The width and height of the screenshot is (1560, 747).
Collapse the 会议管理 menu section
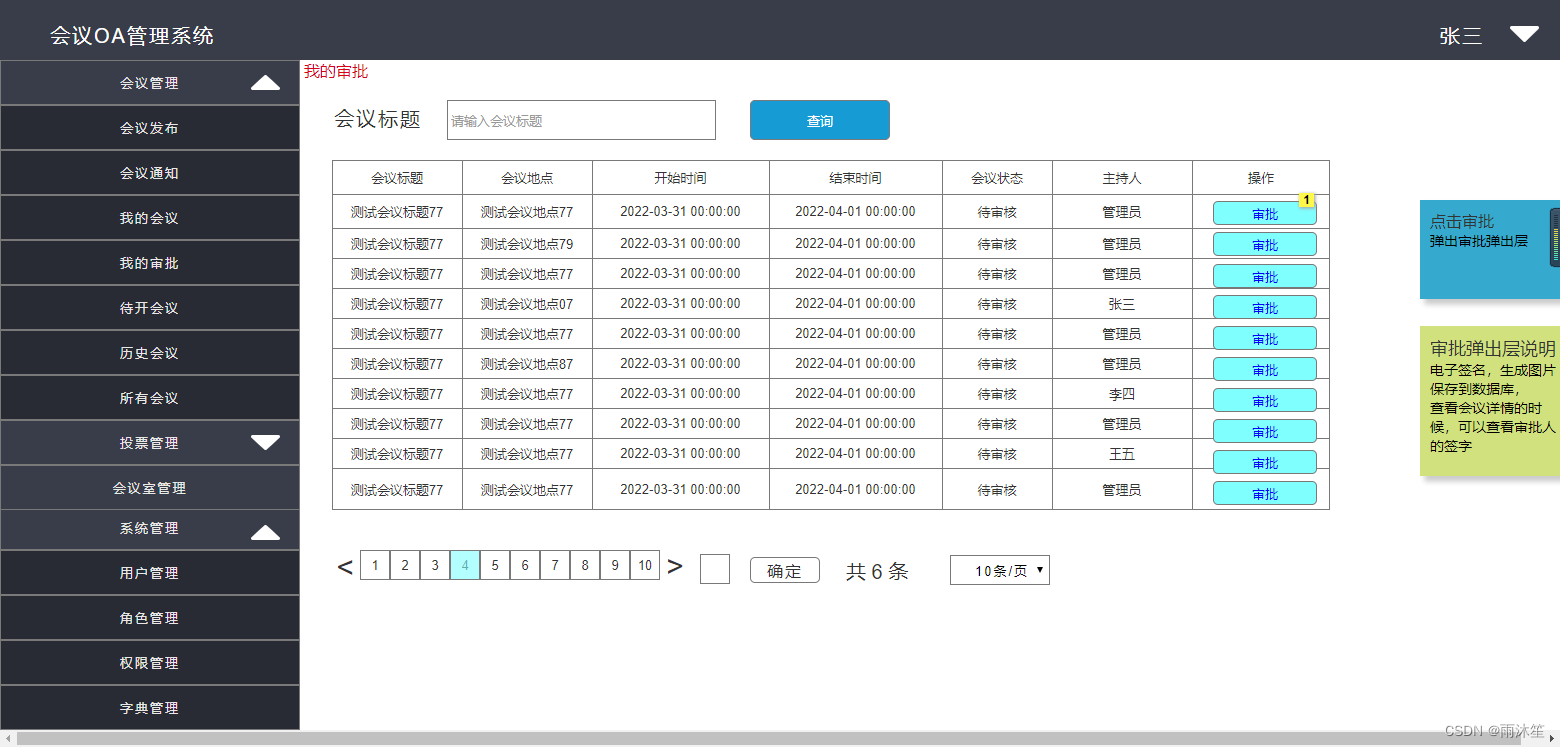tap(265, 83)
